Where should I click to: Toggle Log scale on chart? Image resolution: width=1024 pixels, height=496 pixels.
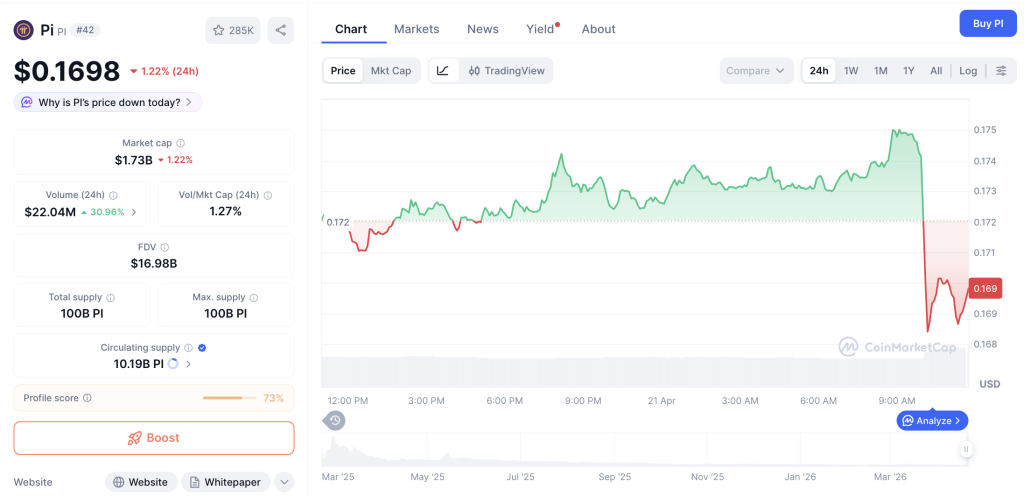[x=968, y=71]
